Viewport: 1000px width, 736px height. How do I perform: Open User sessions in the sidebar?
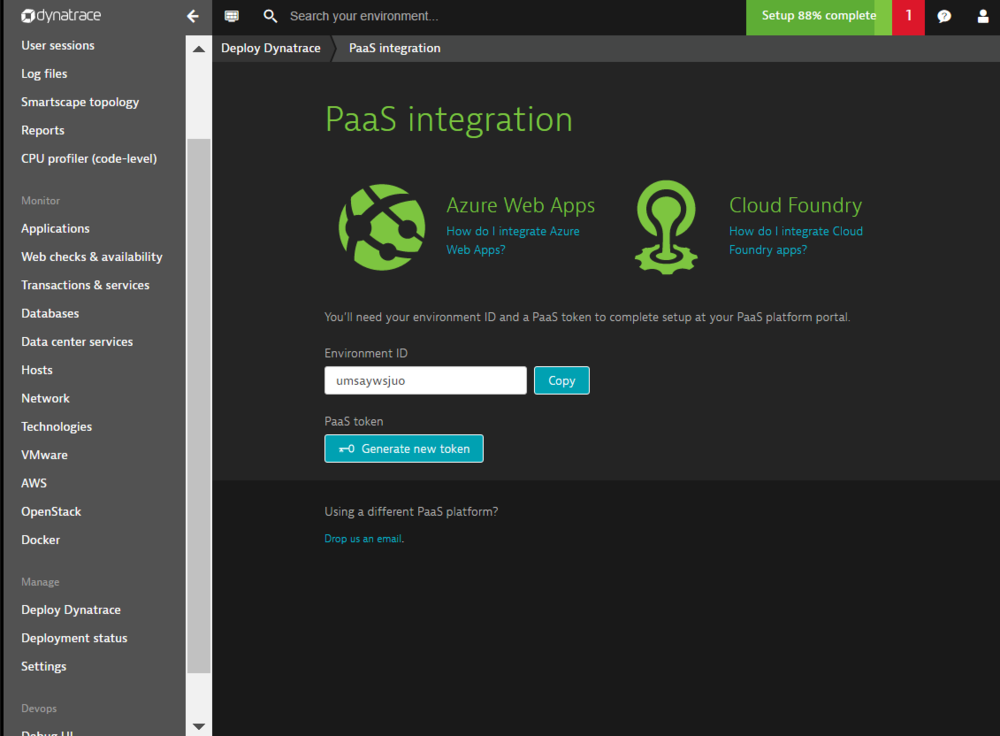[57, 45]
